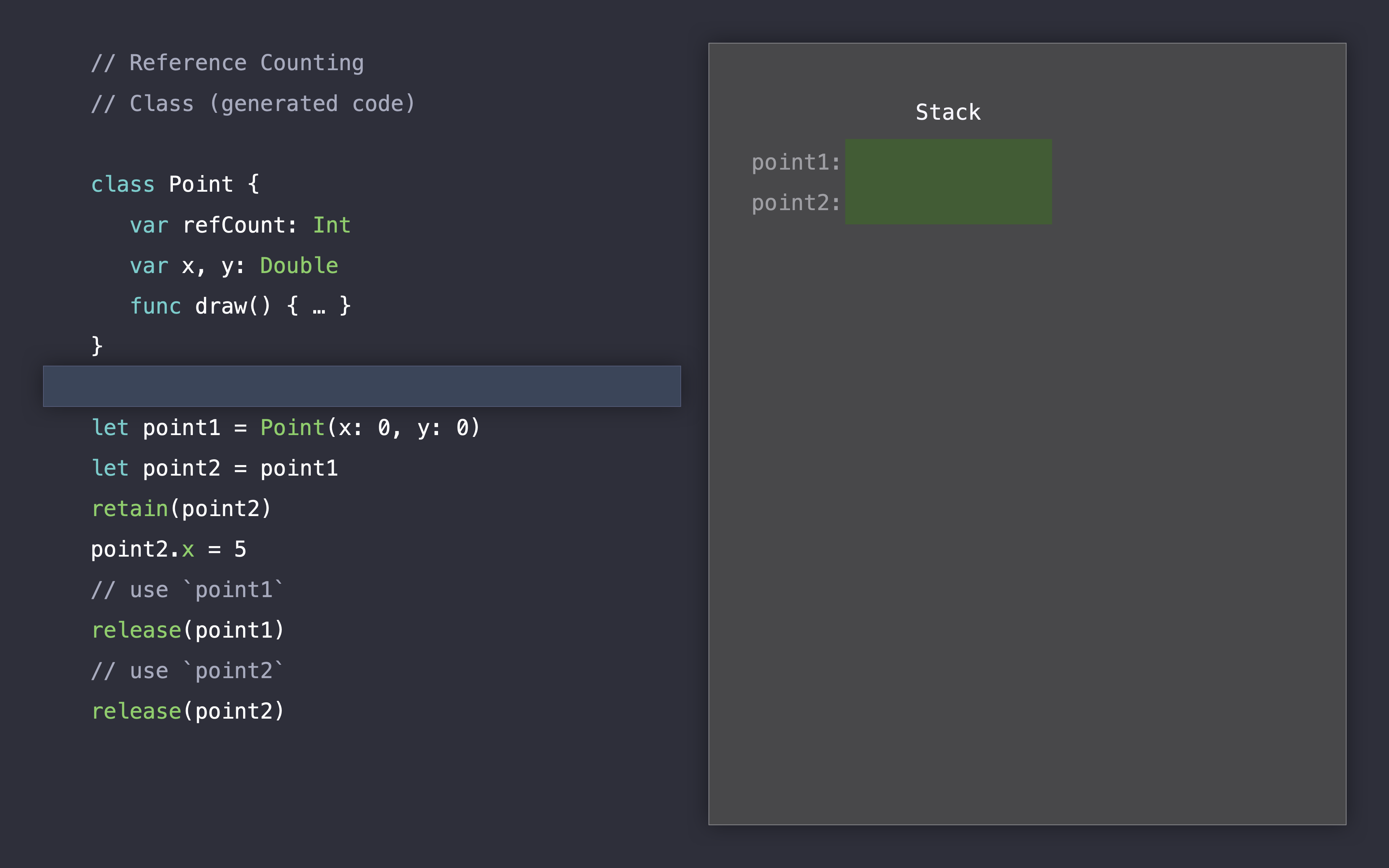Click the 'point1:' stack label
The height and width of the screenshot is (868, 1389).
(795, 162)
